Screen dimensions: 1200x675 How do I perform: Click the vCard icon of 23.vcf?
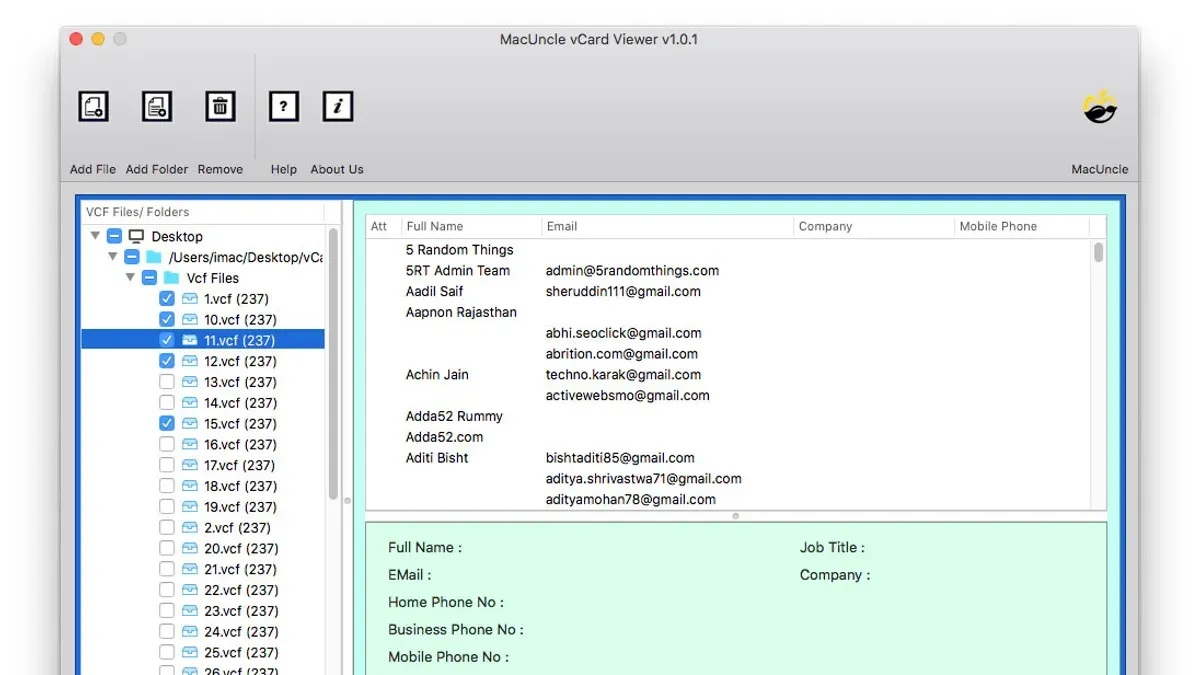190,611
